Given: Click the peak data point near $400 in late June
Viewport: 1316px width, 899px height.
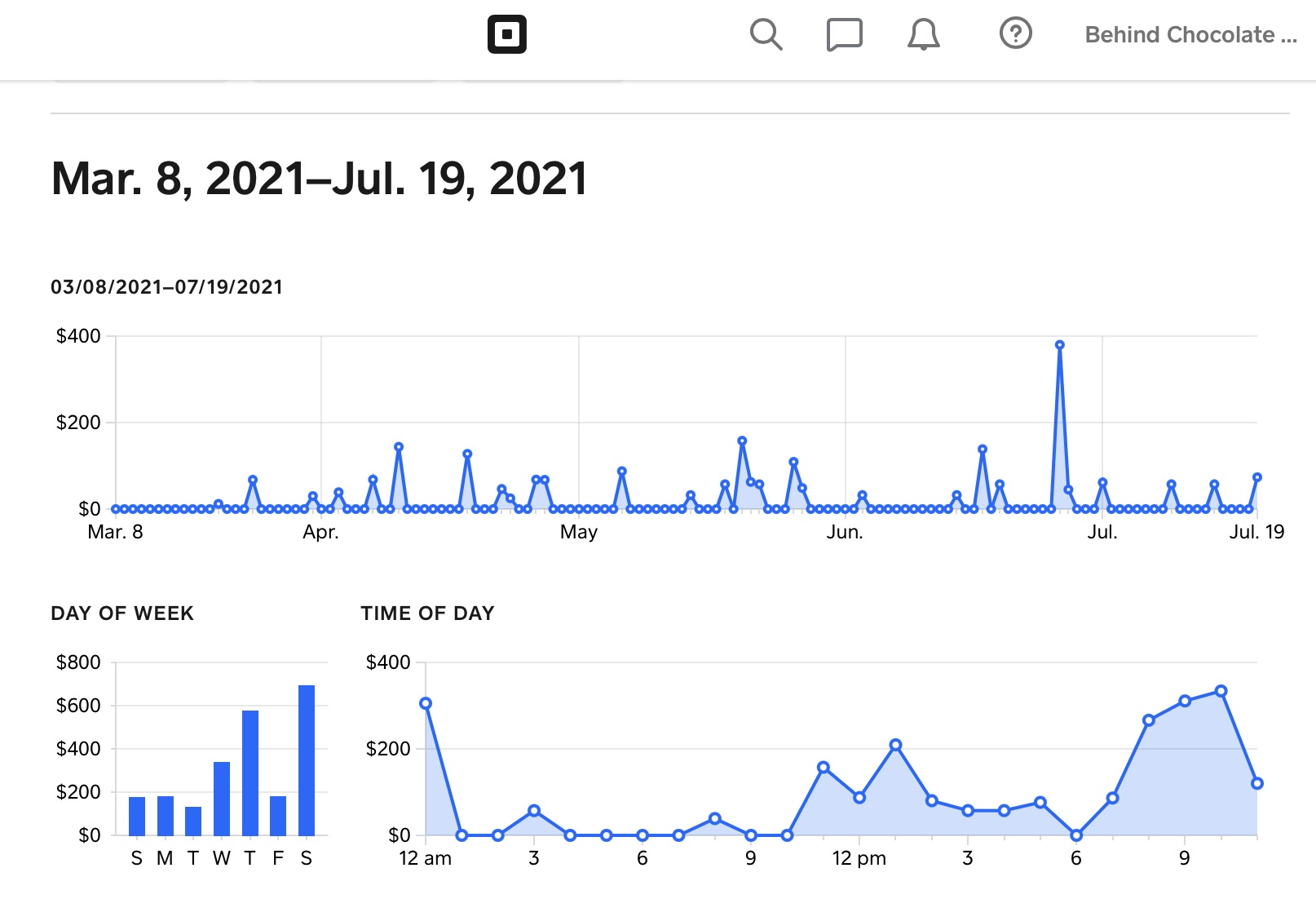Looking at the screenshot, I should pyautogui.click(x=1059, y=345).
